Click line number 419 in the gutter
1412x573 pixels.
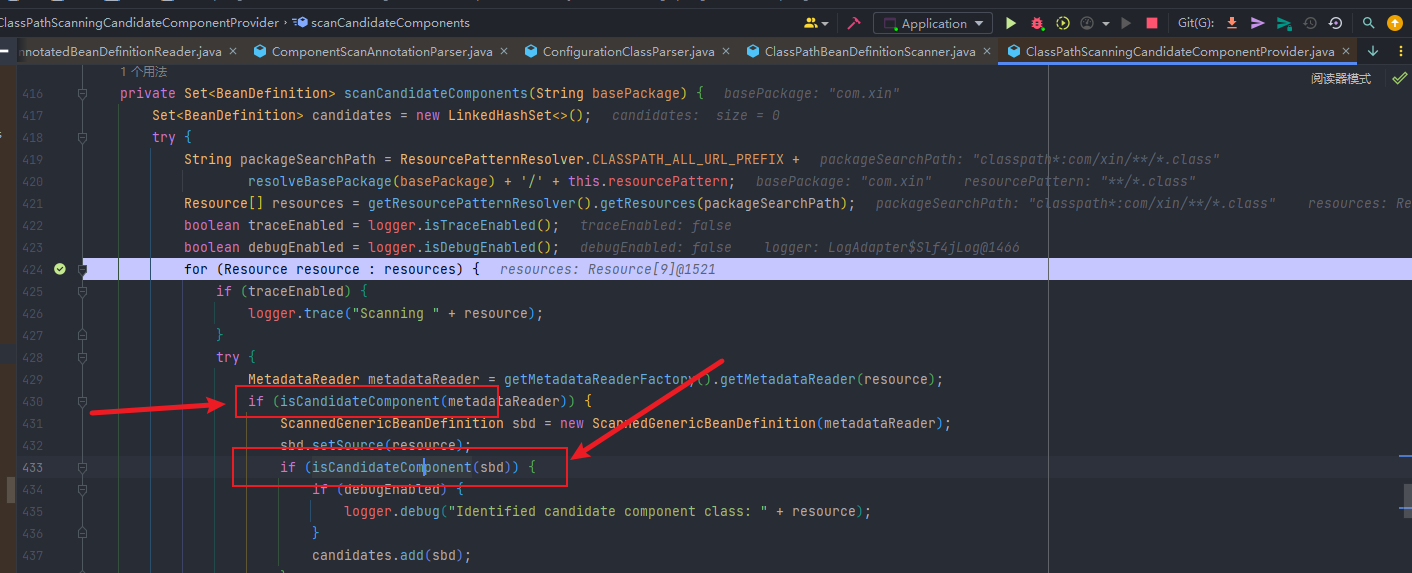(32, 159)
